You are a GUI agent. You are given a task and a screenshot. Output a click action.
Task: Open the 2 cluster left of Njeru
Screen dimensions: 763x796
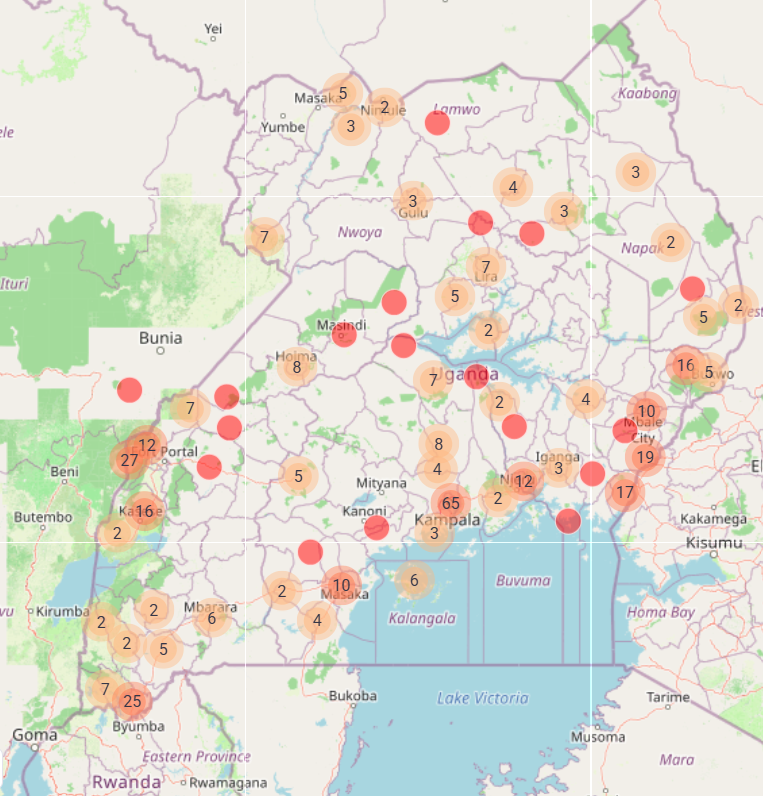(498, 498)
